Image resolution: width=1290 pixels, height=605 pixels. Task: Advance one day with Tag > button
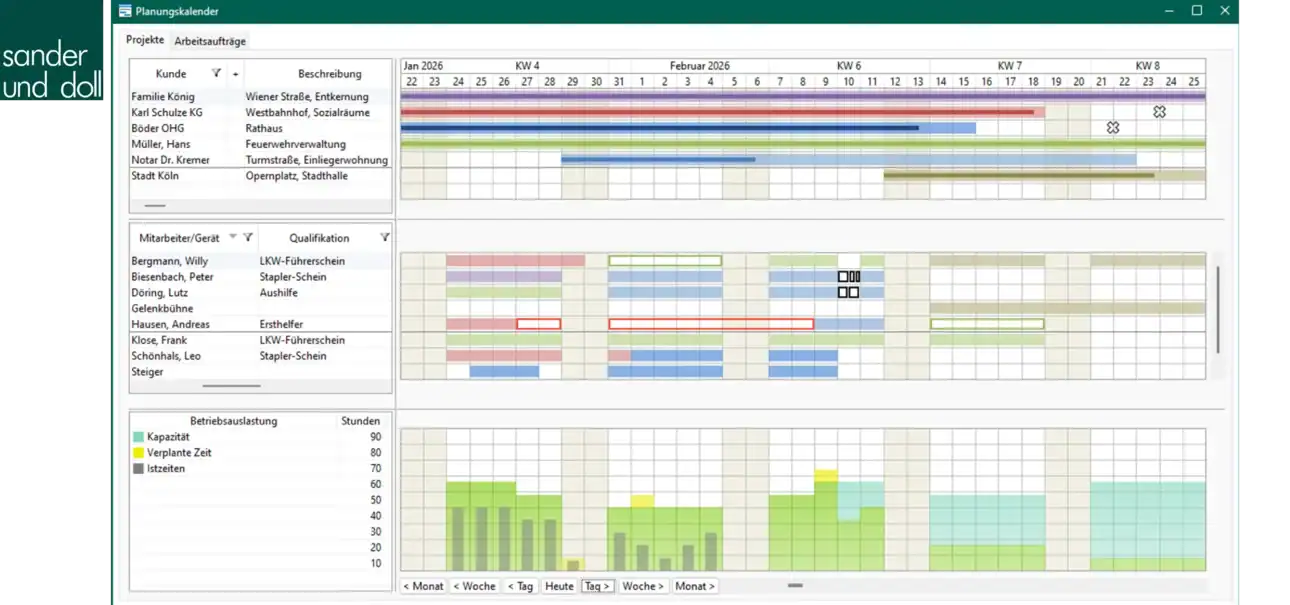(598, 586)
